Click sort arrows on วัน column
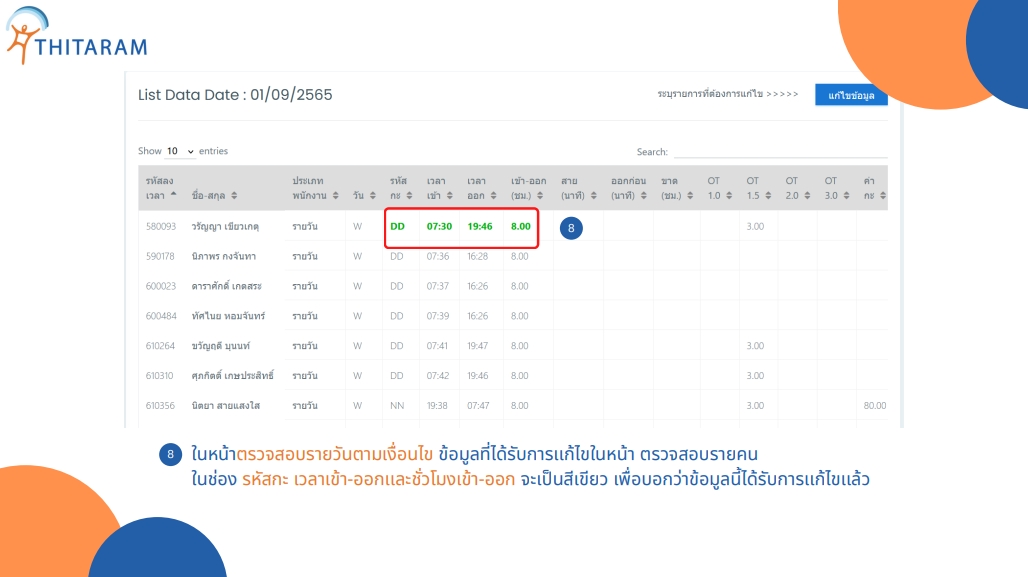The image size is (1028, 577). click(x=373, y=195)
